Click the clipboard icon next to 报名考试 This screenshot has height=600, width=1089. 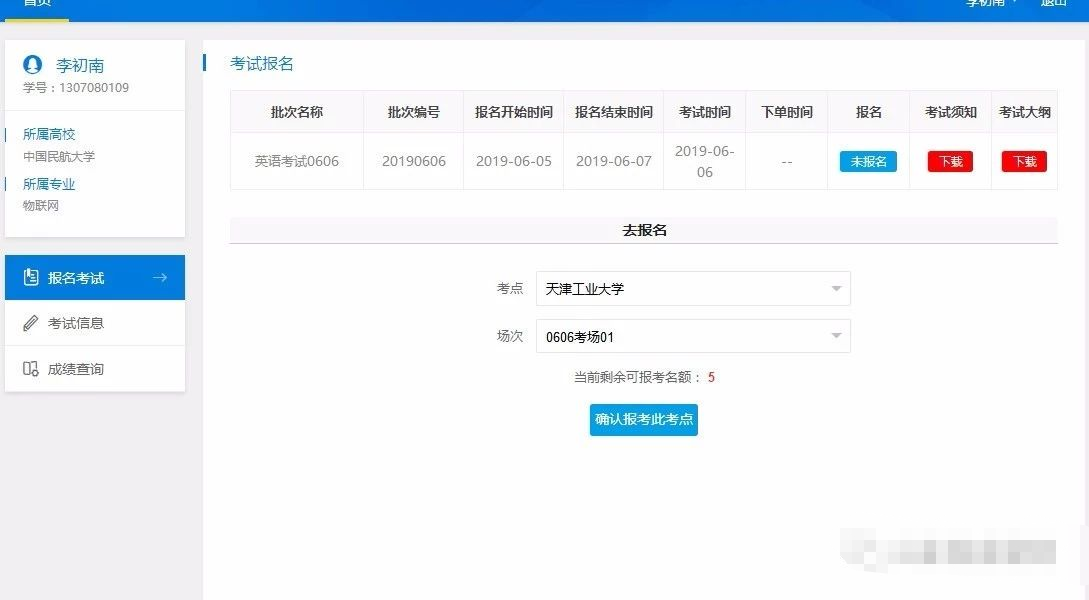click(31, 278)
